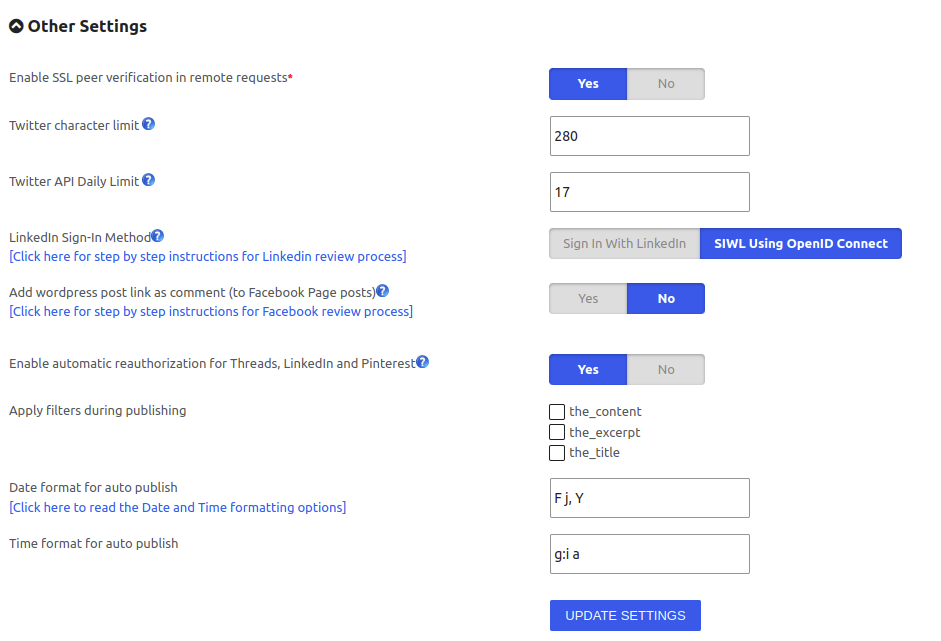This screenshot has height=641, width=941.
Task: Open help icon for LinkedIn Sign-In Method
Action: click(x=157, y=236)
